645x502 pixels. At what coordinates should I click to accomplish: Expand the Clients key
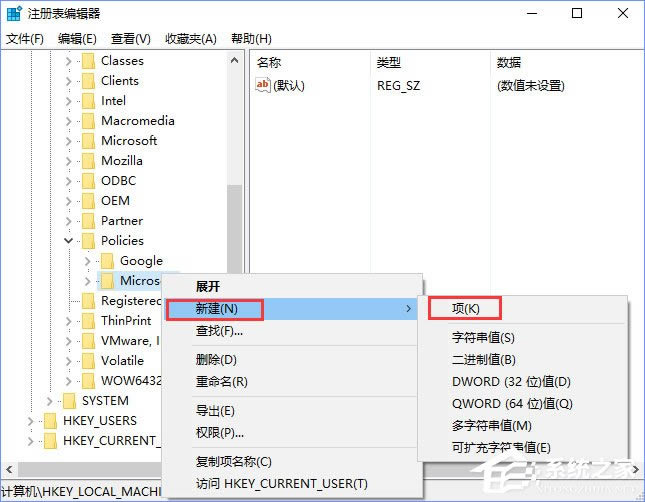point(69,81)
